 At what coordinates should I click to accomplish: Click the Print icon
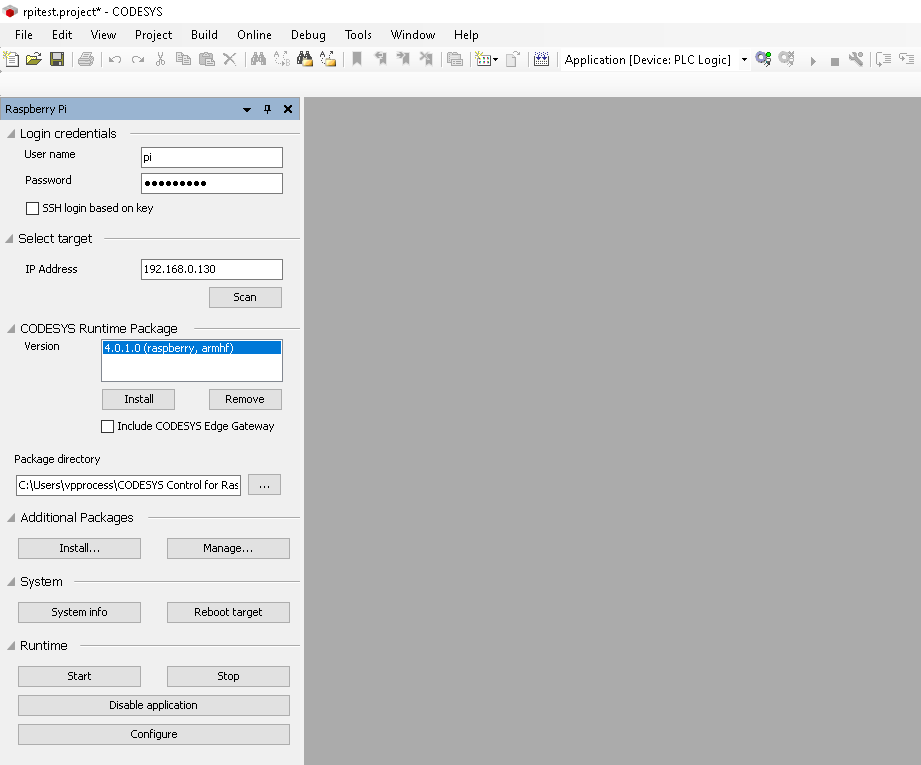86,59
